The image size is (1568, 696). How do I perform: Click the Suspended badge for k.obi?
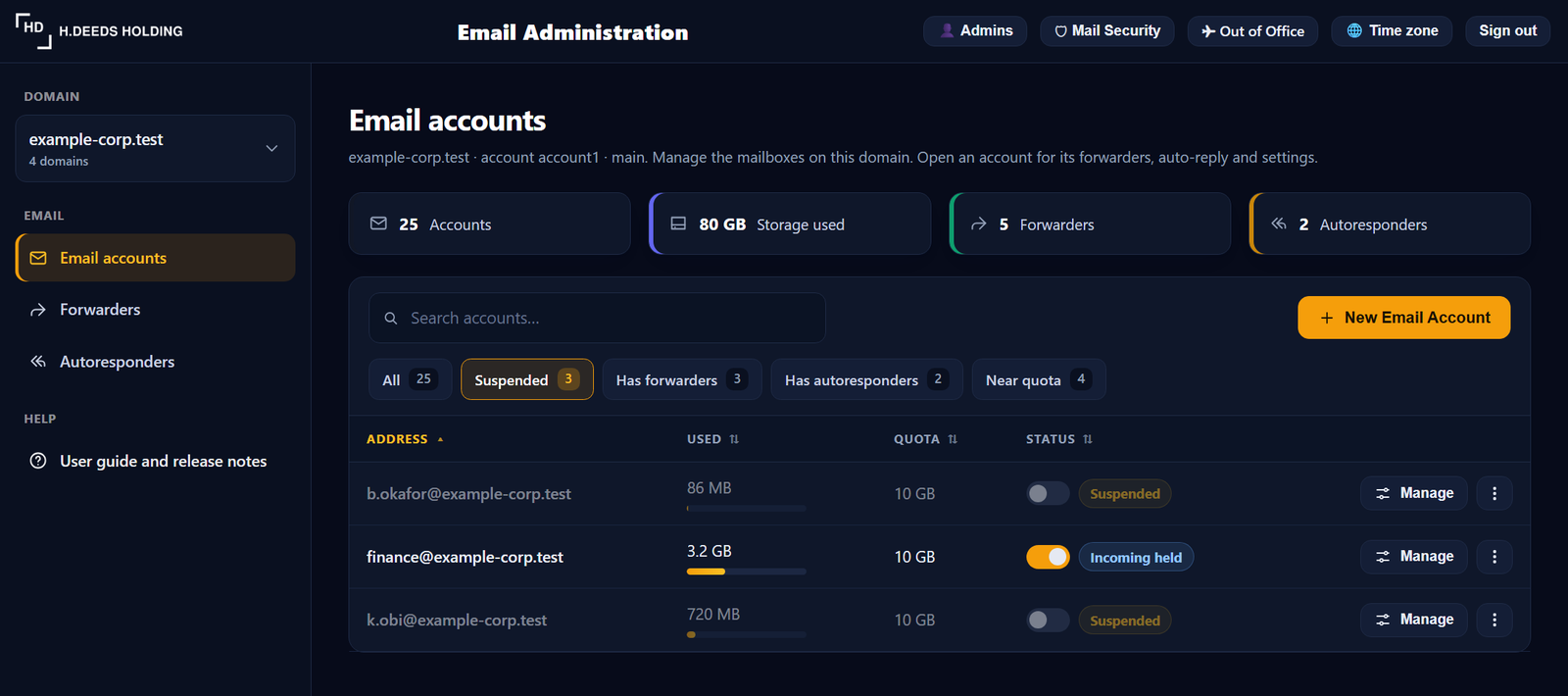pos(1125,621)
